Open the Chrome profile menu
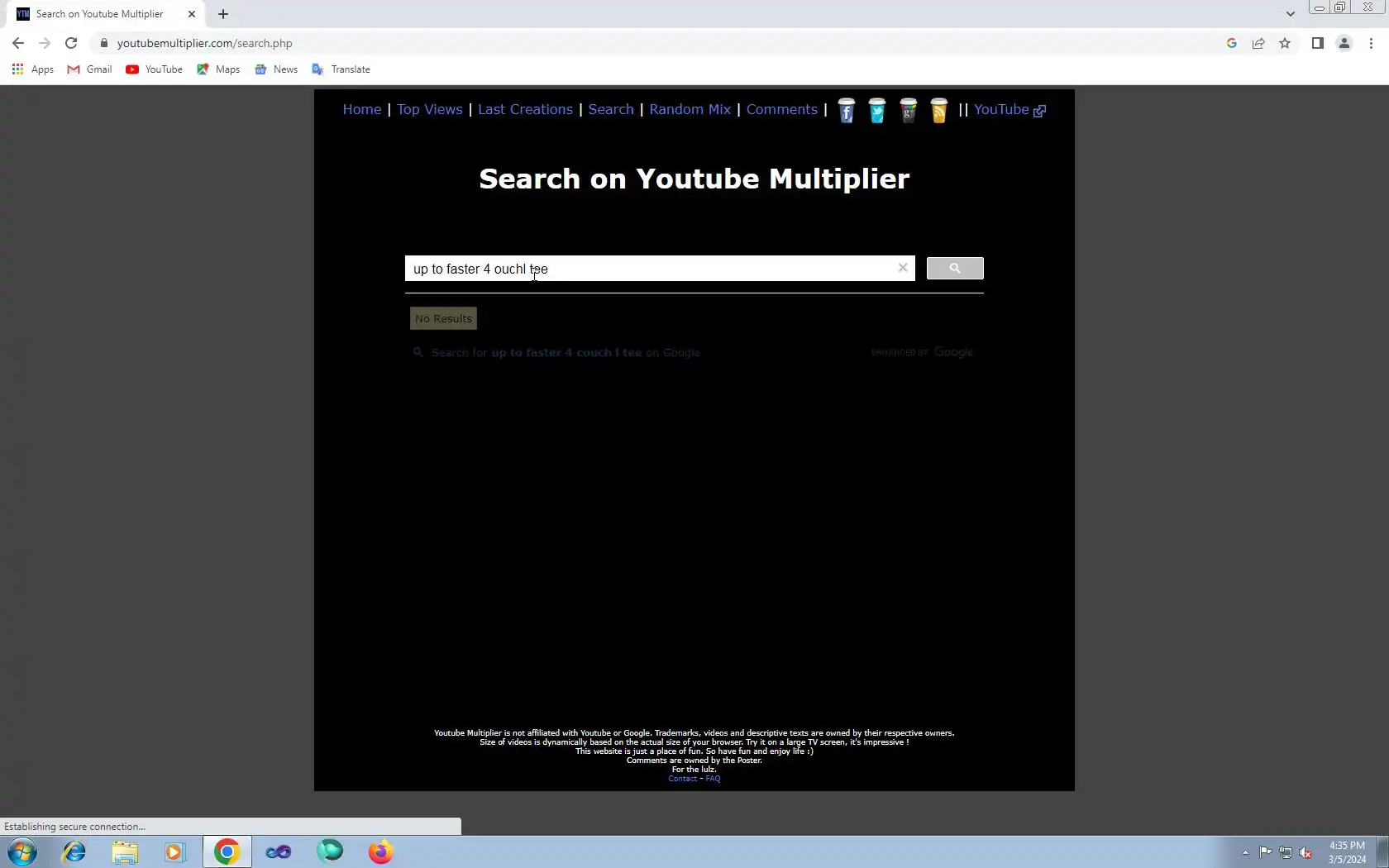The image size is (1389, 868). [x=1344, y=43]
